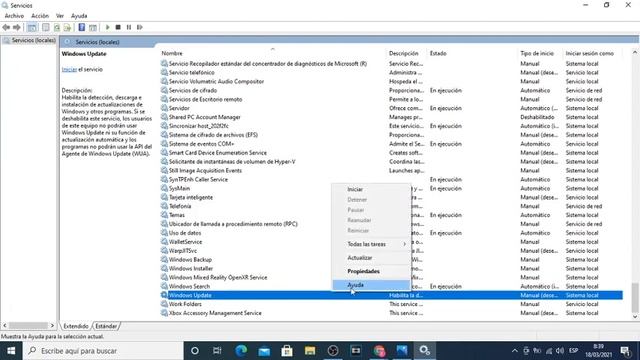640x360 pixels.
Task: Click the Refresh toolbar icon
Action: click(x=57, y=27)
